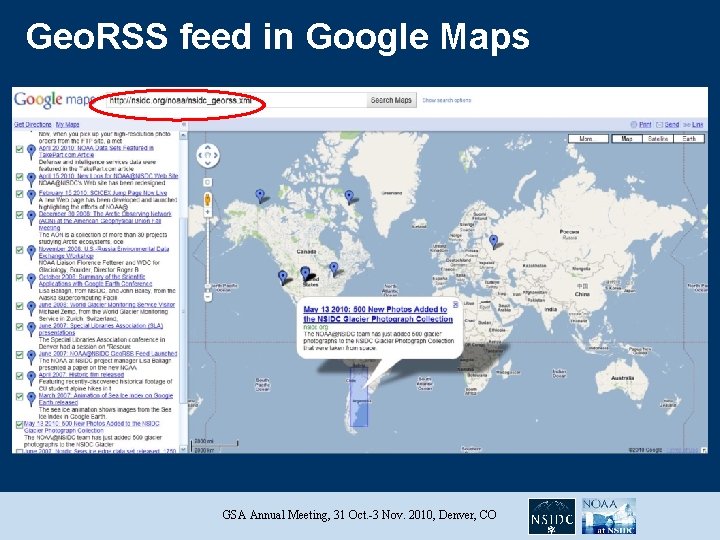
Task: Open June 2008 World Glacier Monitoring link
Action: click(107, 304)
